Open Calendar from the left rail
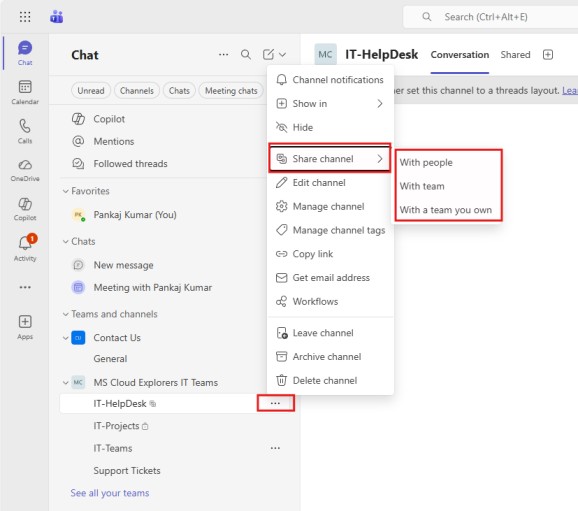Viewport: 578px width, 511px height. point(25,92)
